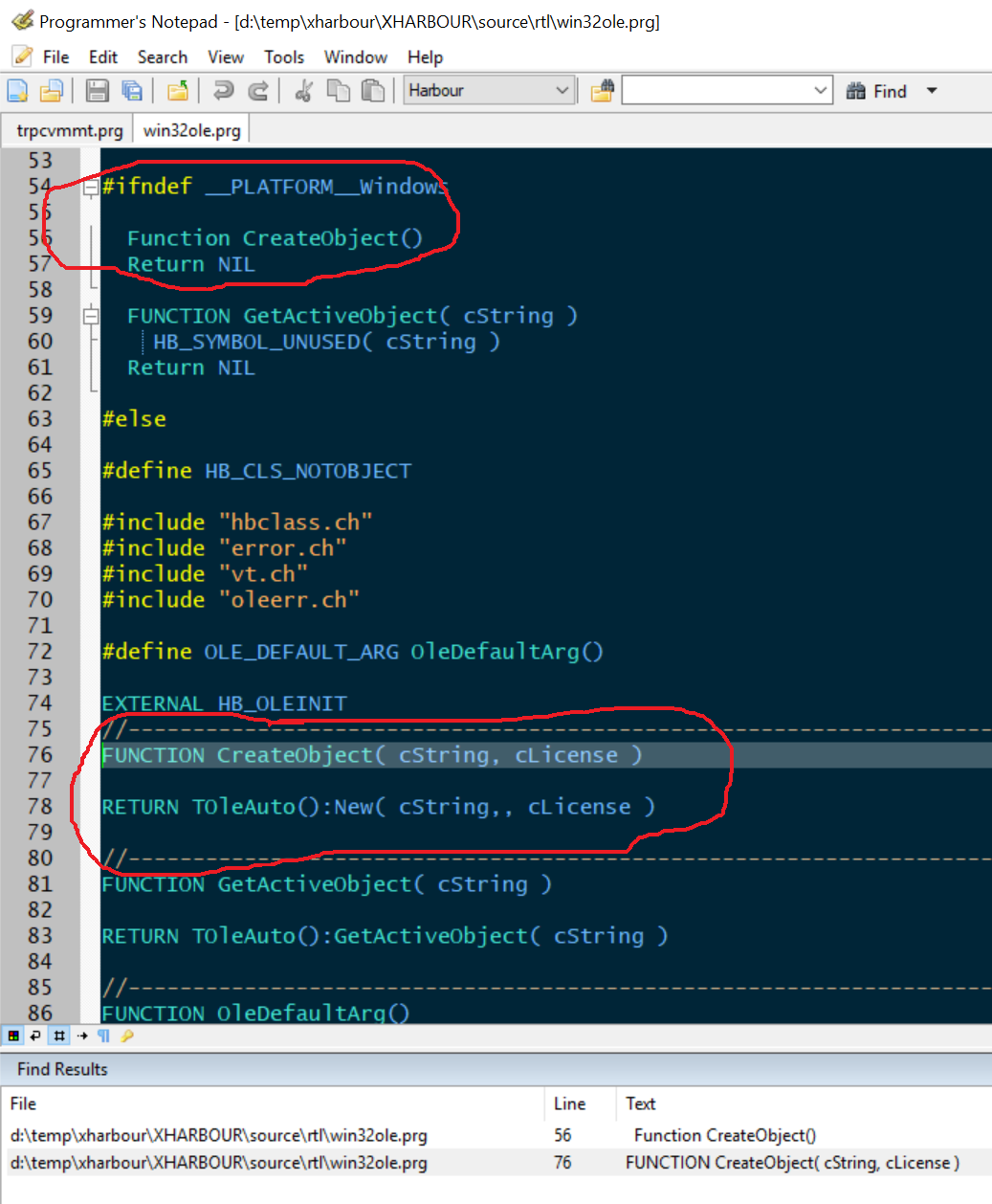Click the 'HB_SYMBOL_UNUSED( cString )' line
The width and height of the screenshot is (992, 1204).
326,342
